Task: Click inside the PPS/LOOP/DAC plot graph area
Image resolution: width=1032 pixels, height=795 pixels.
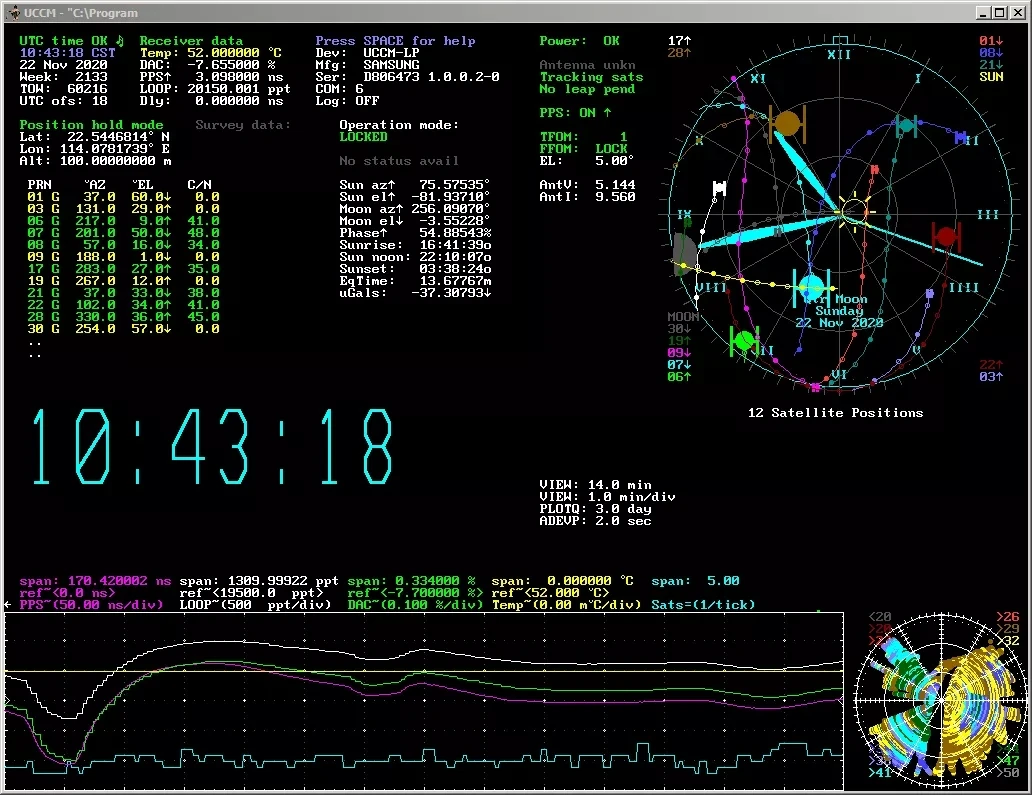Action: coord(424,701)
